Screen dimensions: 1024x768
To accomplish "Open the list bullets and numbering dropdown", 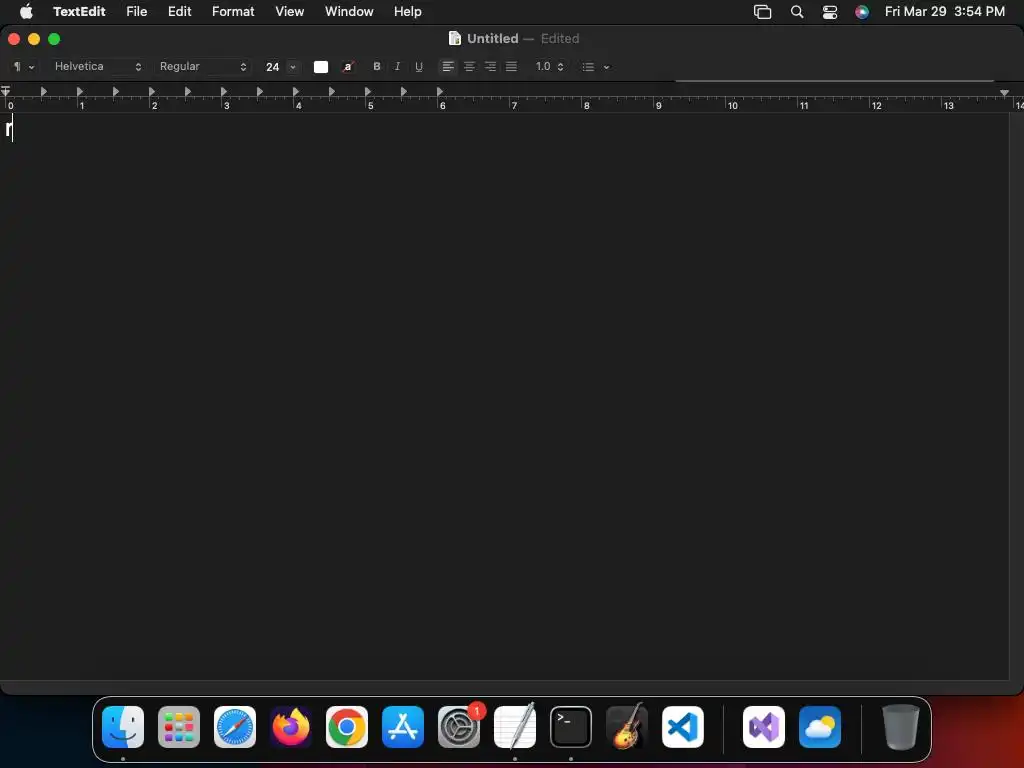I will (595, 67).
